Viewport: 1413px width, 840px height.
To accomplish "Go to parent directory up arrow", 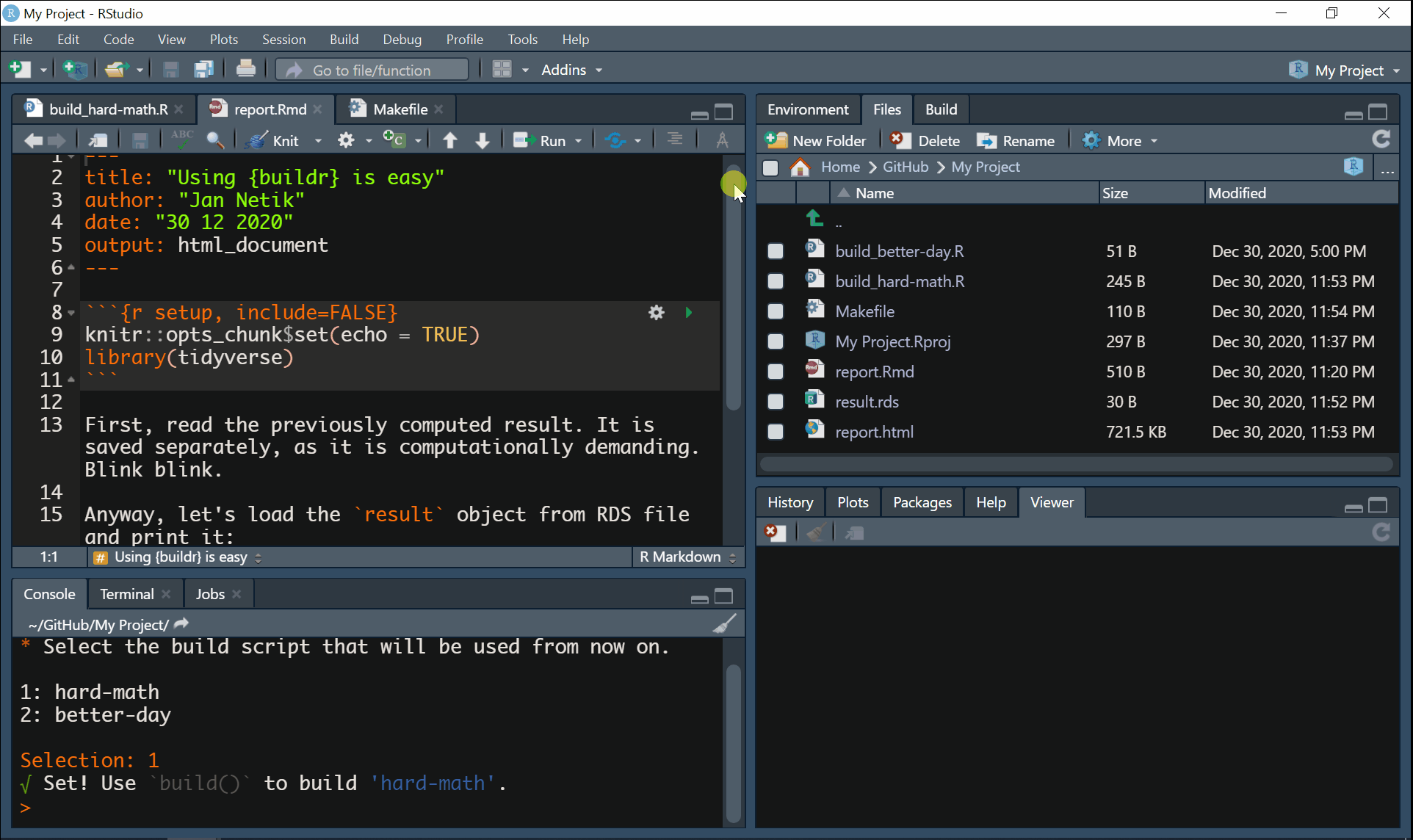I will click(x=814, y=218).
